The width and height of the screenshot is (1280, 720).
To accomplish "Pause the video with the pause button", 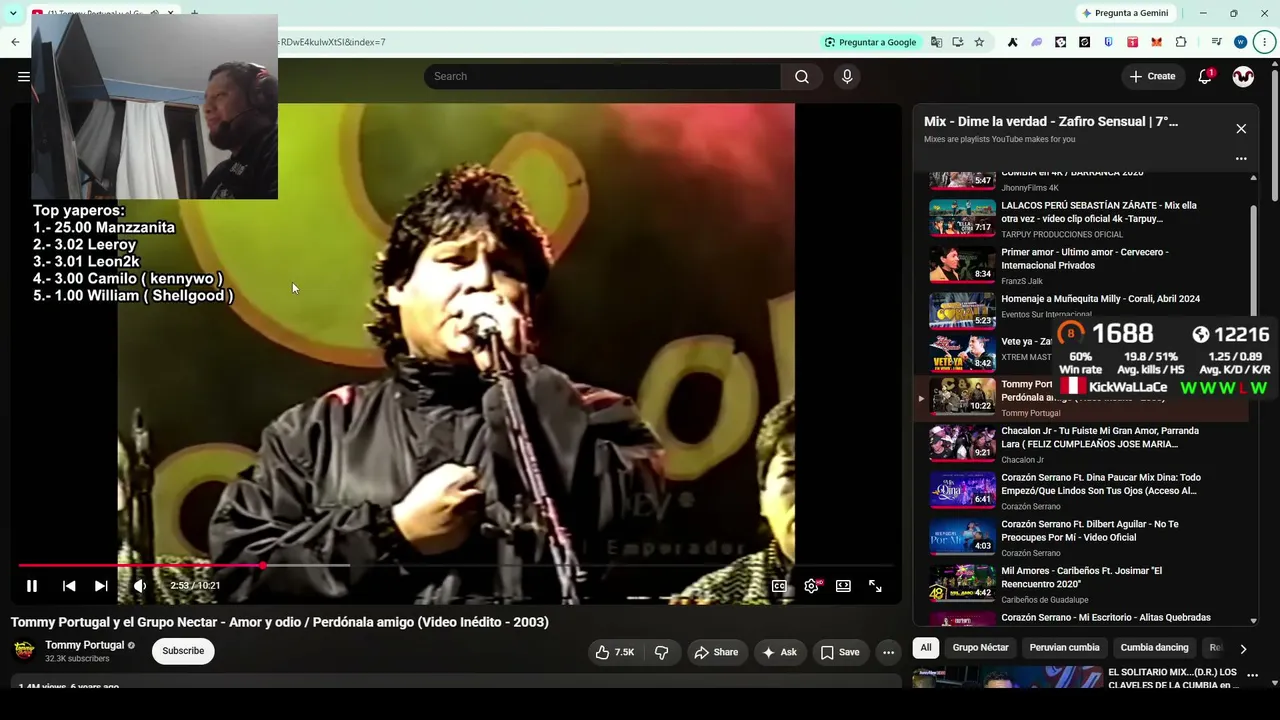I will (x=32, y=586).
